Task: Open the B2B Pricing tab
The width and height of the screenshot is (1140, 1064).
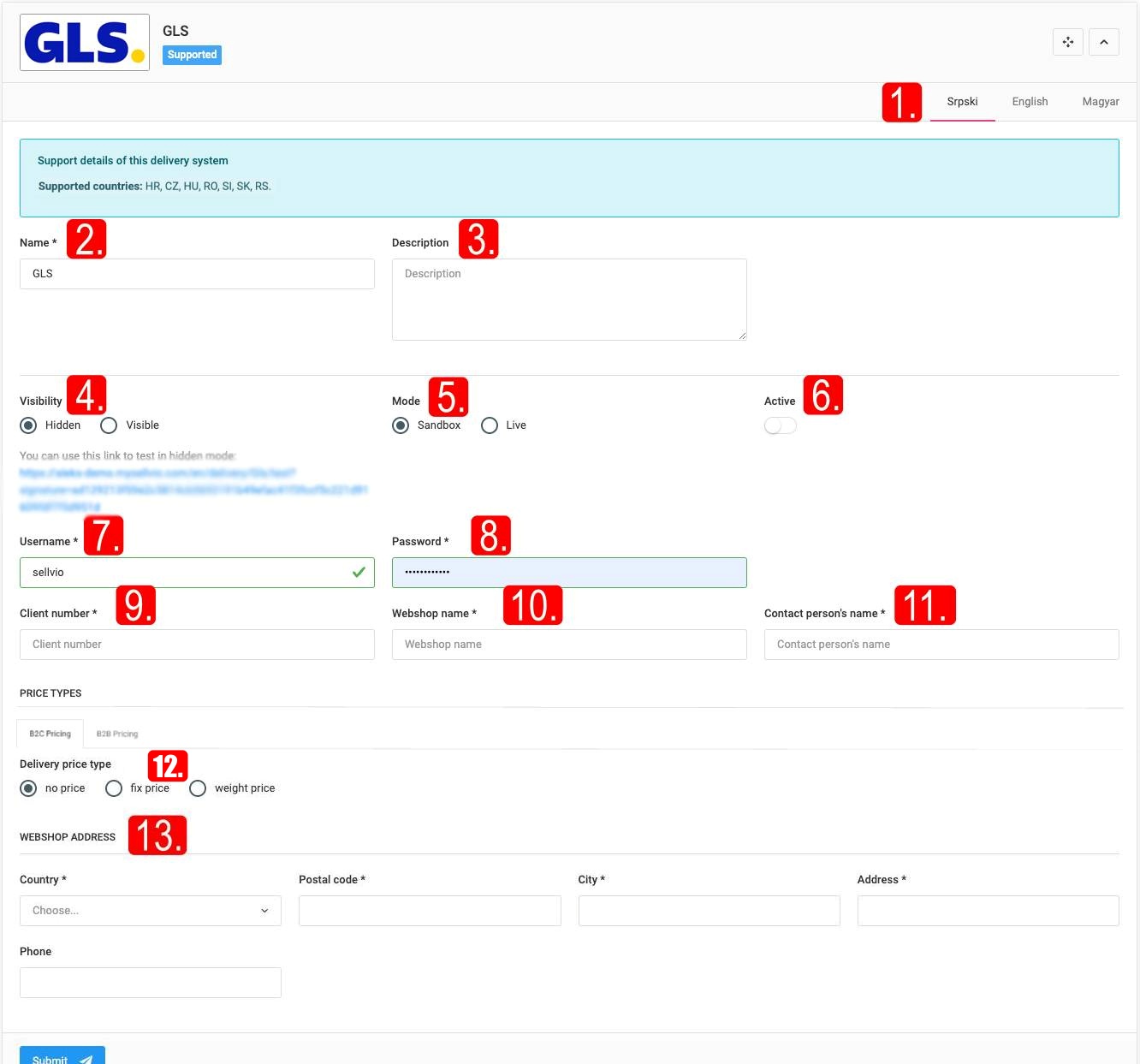Action: (117, 734)
